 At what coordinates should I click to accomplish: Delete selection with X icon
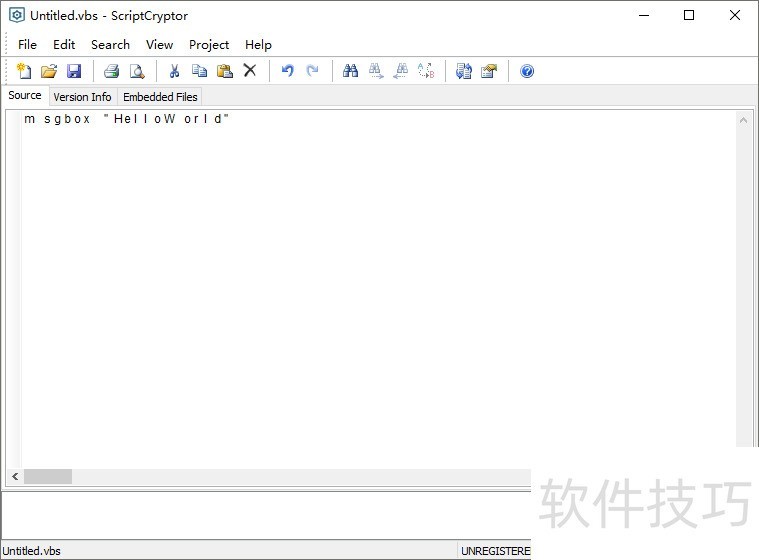click(250, 71)
